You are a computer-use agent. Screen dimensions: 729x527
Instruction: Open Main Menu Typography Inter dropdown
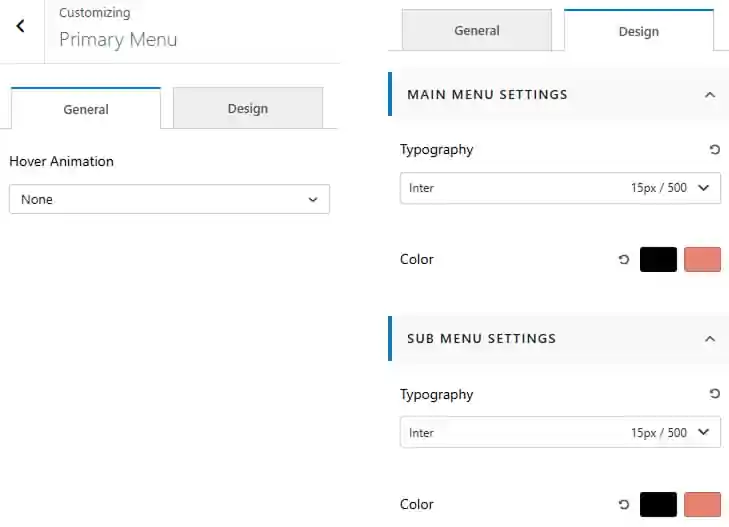[x=560, y=188]
